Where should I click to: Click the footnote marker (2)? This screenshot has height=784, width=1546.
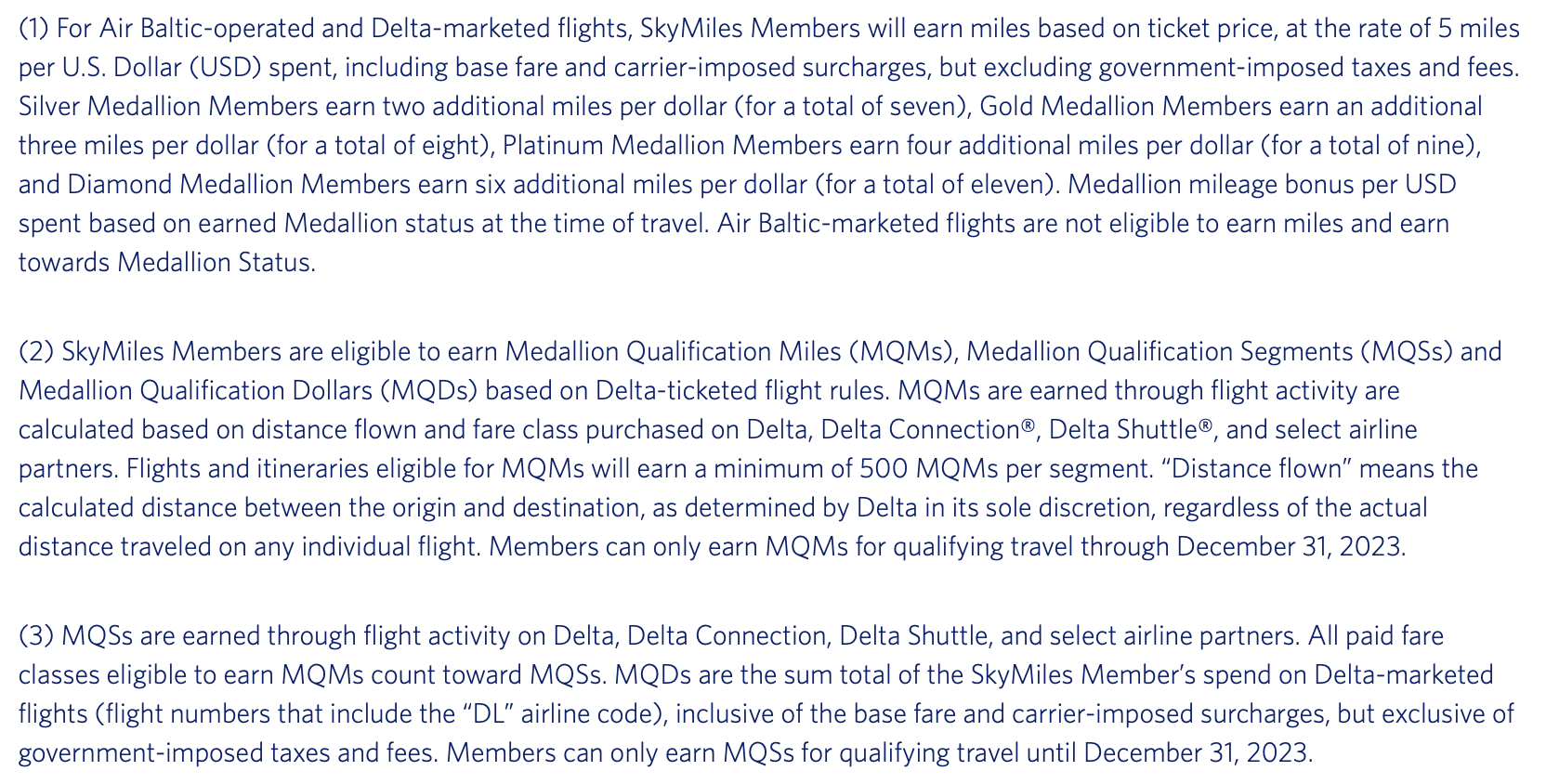tap(35, 352)
